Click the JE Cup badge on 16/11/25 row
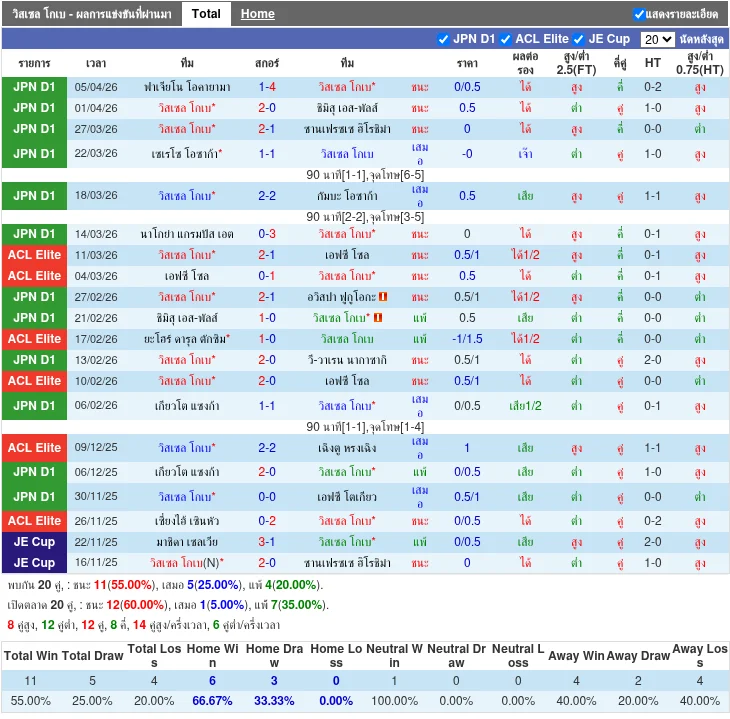 click(34, 563)
